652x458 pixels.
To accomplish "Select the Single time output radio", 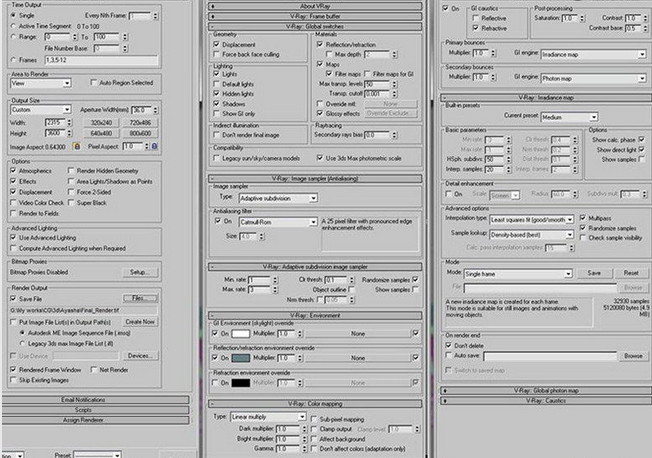I will pos(13,15).
